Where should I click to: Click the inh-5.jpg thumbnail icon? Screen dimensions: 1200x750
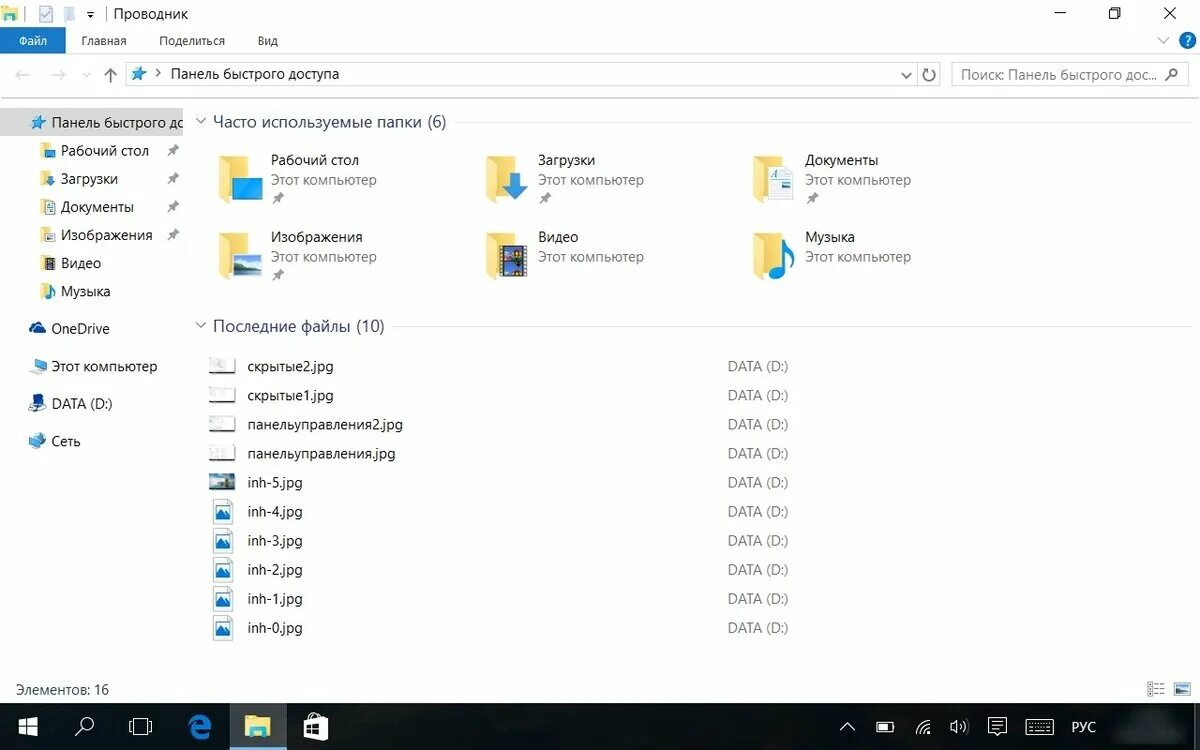point(222,482)
